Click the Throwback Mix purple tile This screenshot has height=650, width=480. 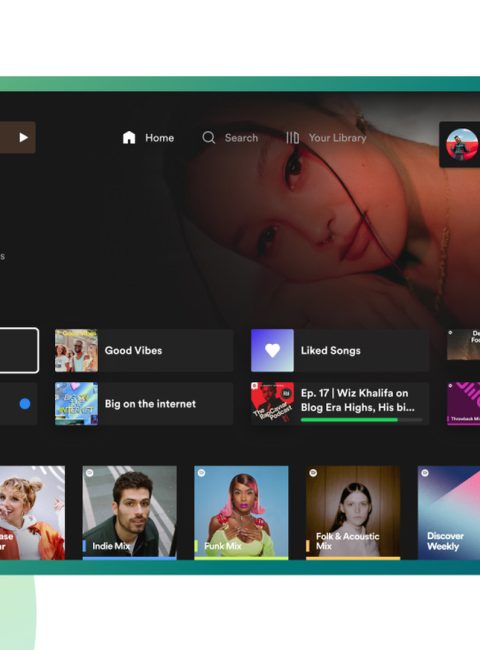point(463,404)
